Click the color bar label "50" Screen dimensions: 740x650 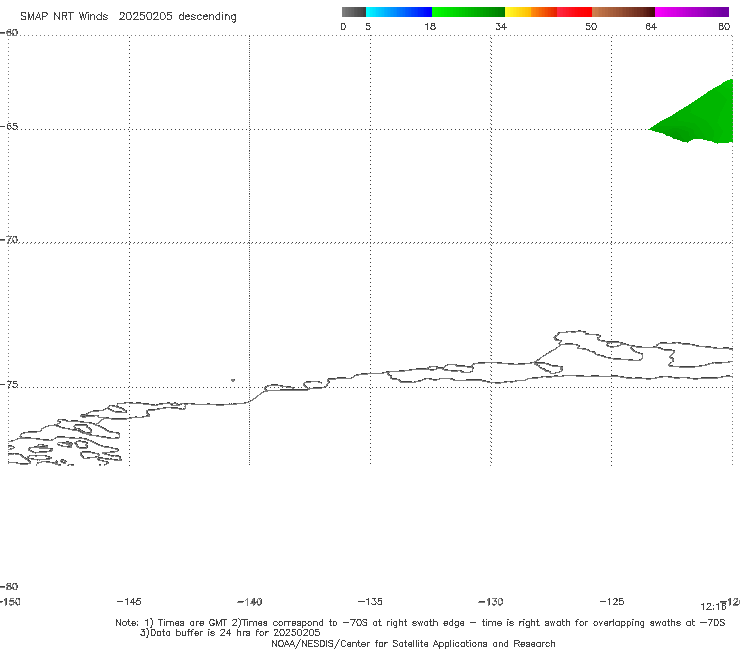(x=591, y=26)
